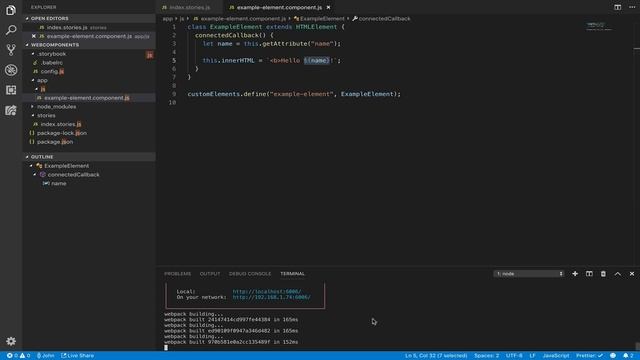This screenshot has height=360, width=640.
Task: Maximize the panel with the up chevron
Action: (x=618, y=273)
